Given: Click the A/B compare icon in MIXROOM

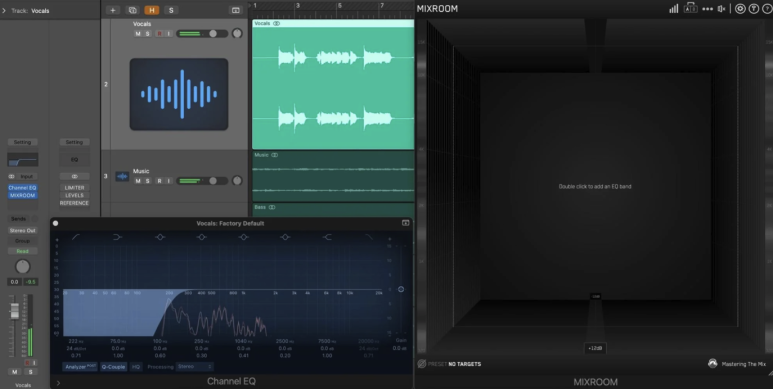Looking at the screenshot, I should tap(690, 8).
